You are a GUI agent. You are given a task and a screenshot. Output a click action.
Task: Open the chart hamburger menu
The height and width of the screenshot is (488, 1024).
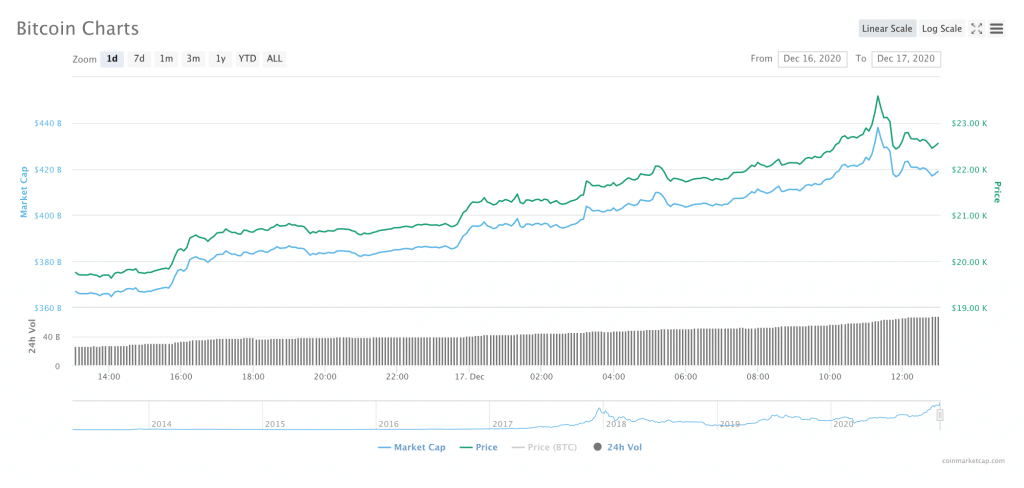[997, 29]
